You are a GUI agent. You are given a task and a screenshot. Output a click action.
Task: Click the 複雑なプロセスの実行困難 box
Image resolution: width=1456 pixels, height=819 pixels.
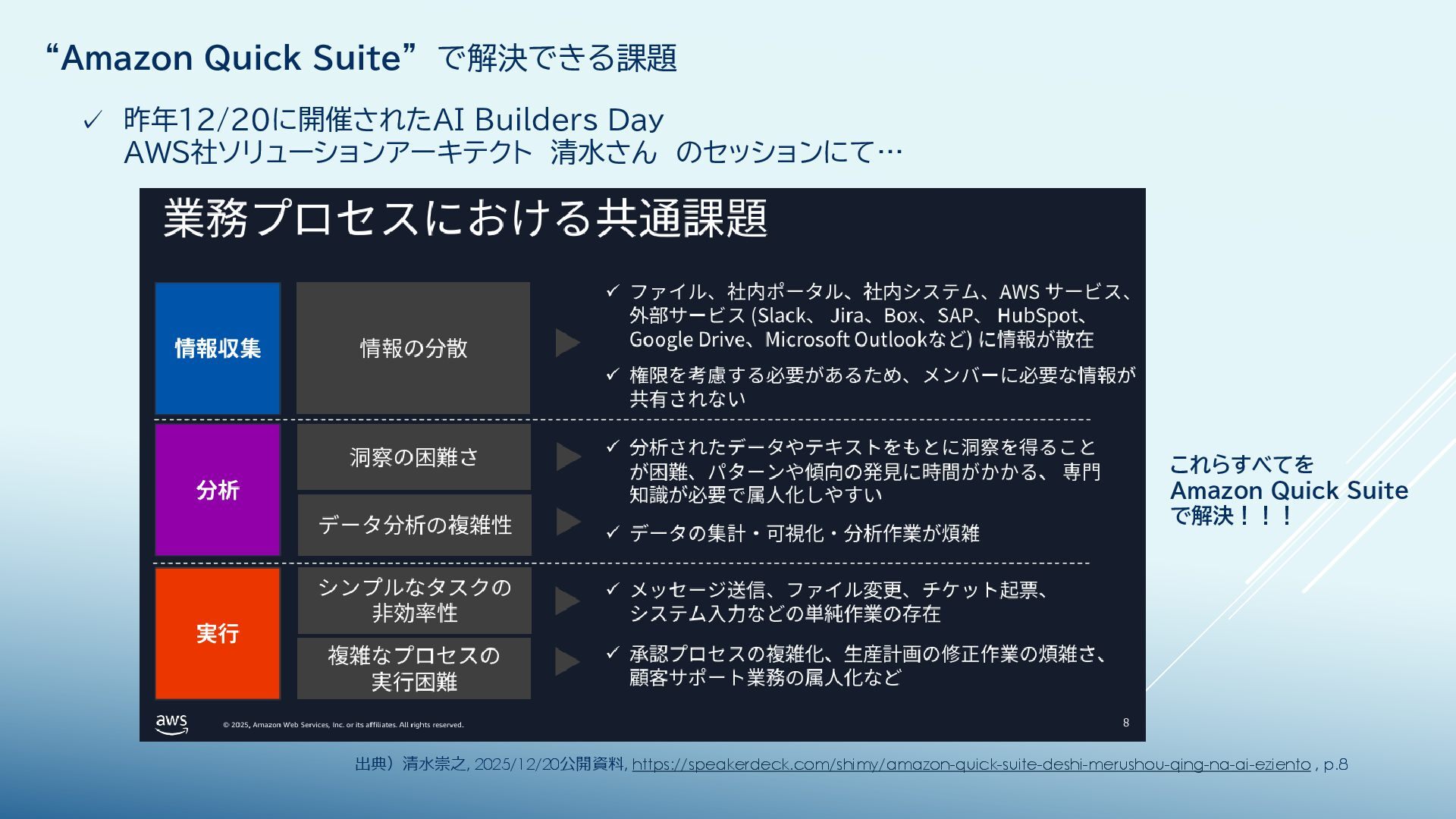pos(414,668)
